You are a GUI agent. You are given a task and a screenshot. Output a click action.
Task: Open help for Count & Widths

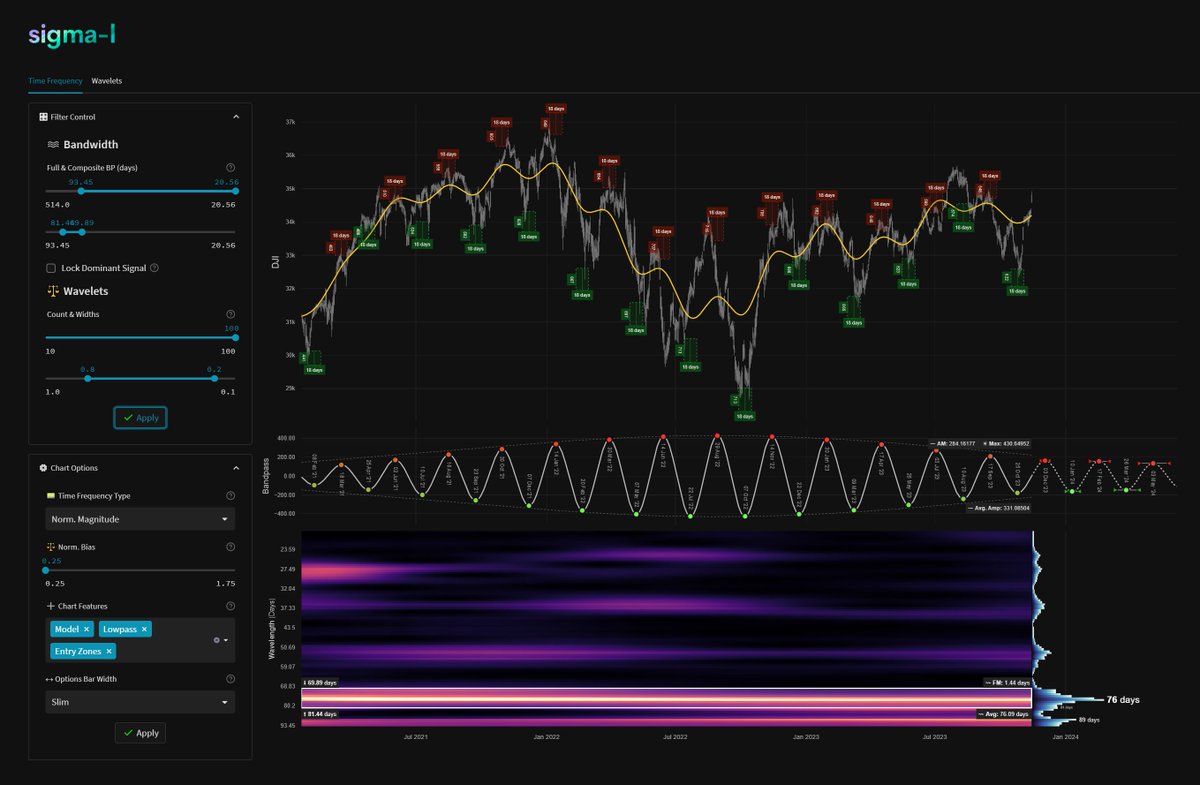(x=231, y=314)
